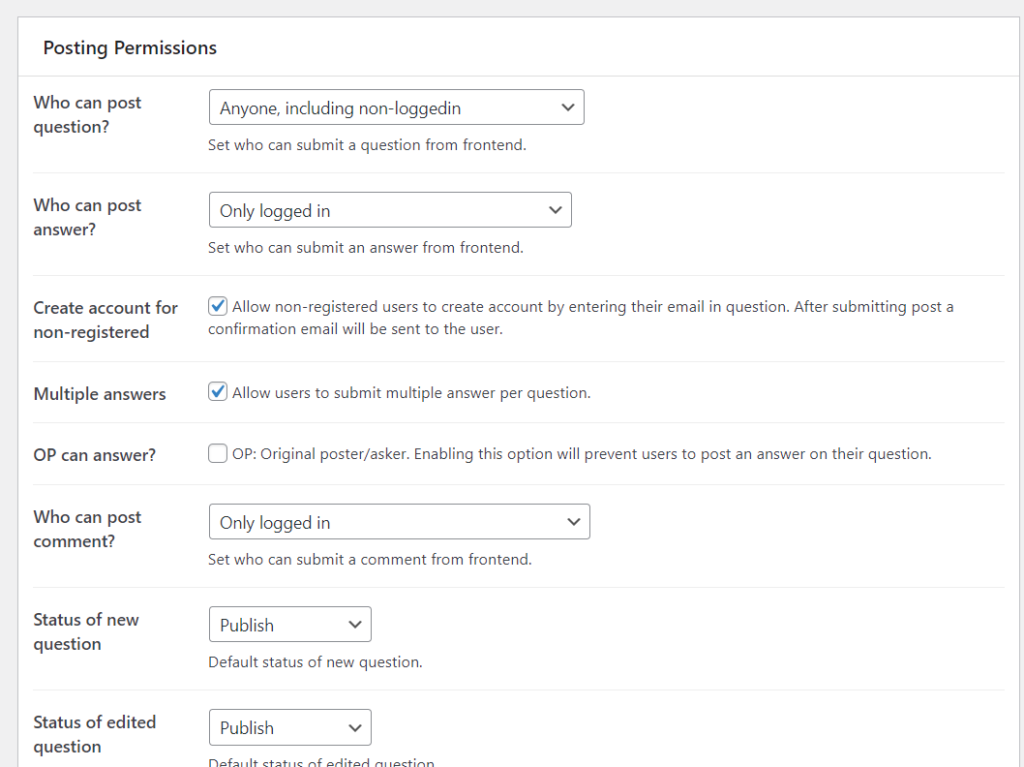Enable the 'OP can answer?' checkbox
Viewport: 1024px width, 767px height.
(217, 454)
